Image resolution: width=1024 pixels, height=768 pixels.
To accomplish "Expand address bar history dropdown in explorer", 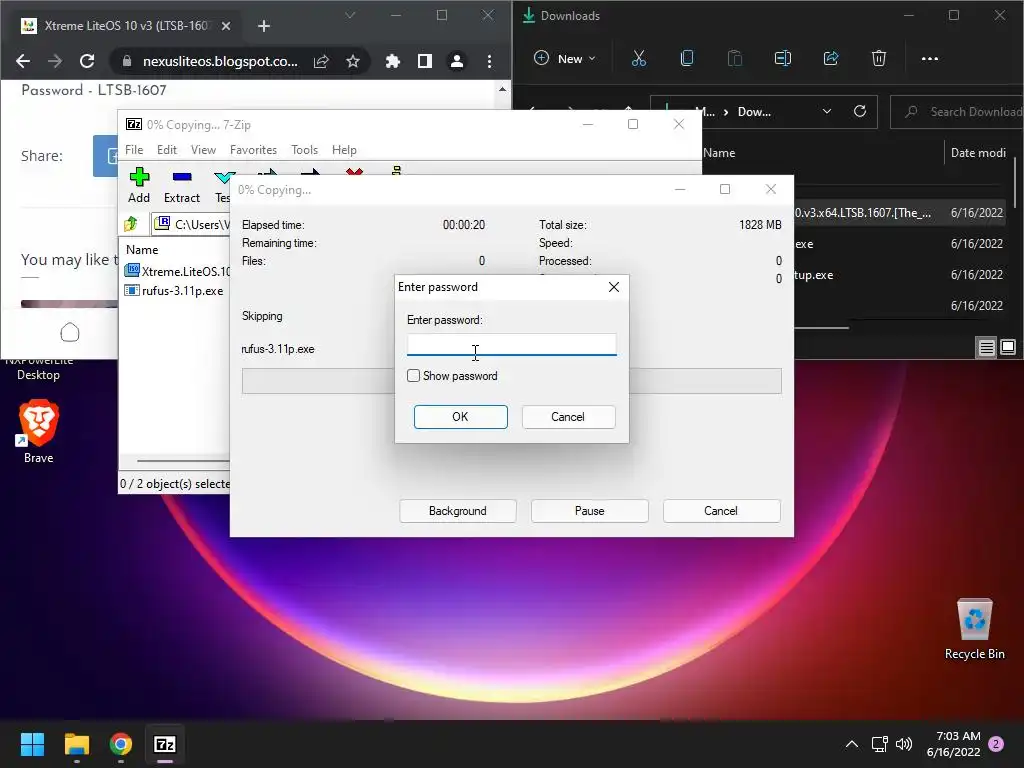I will click(x=827, y=112).
